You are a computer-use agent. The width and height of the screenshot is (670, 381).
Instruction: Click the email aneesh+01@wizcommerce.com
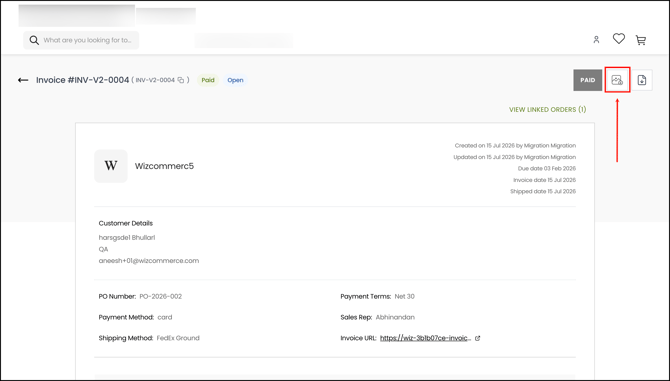pyautogui.click(x=149, y=261)
